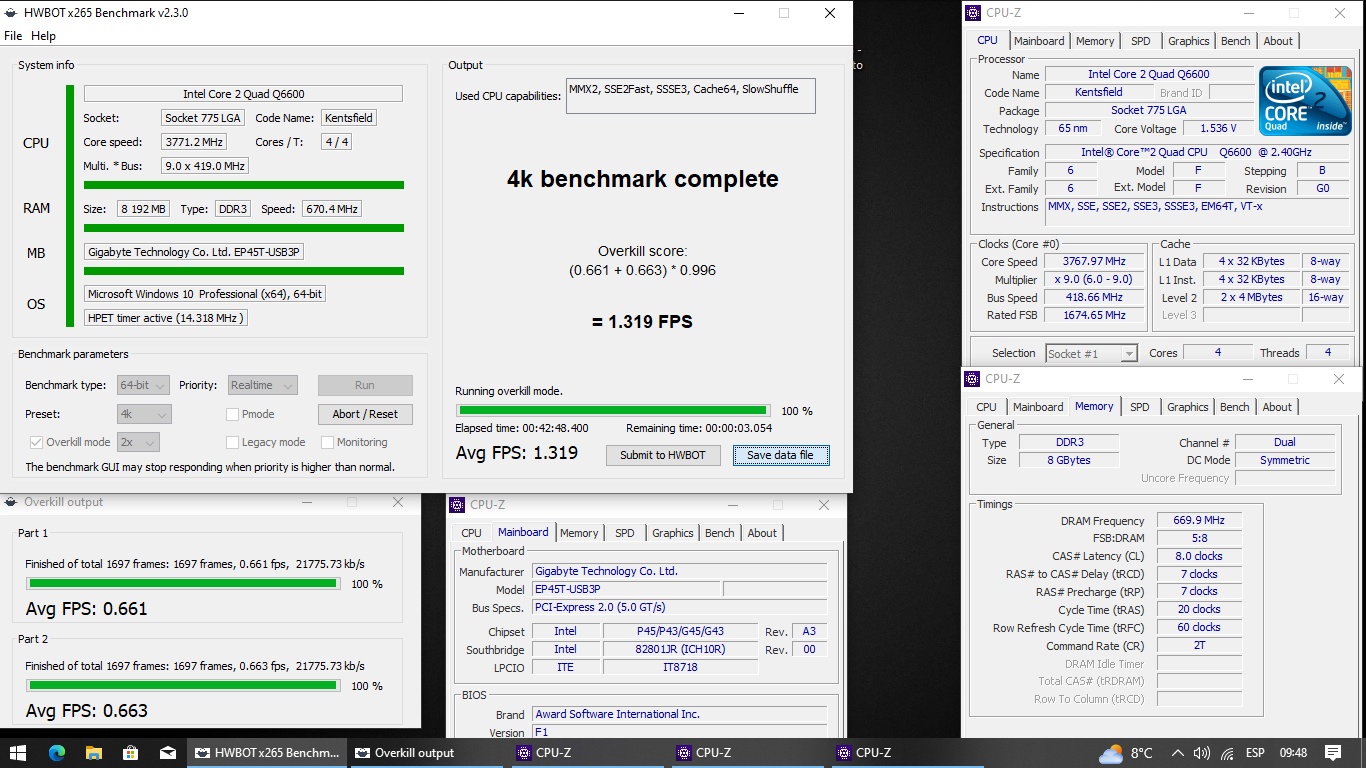Click the Core Voltage 1.536 V value
This screenshot has height=768, width=1366.
[x=1218, y=129]
